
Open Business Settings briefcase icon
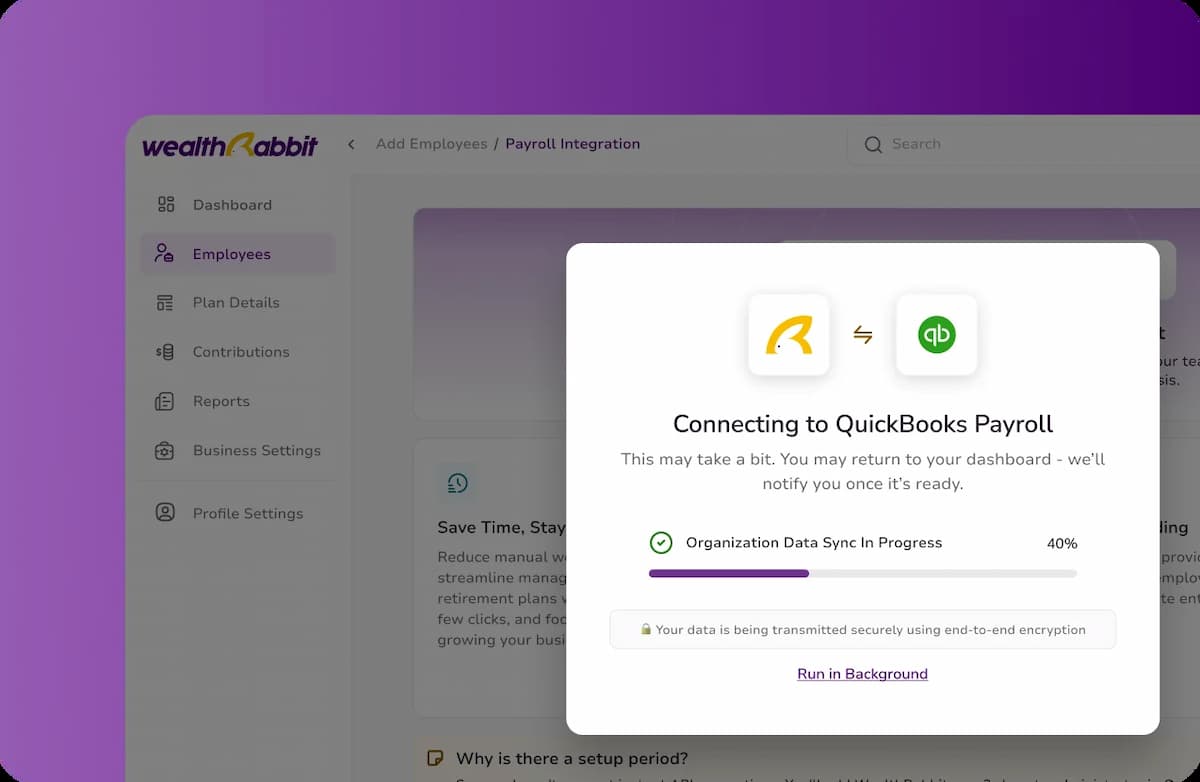(165, 450)
